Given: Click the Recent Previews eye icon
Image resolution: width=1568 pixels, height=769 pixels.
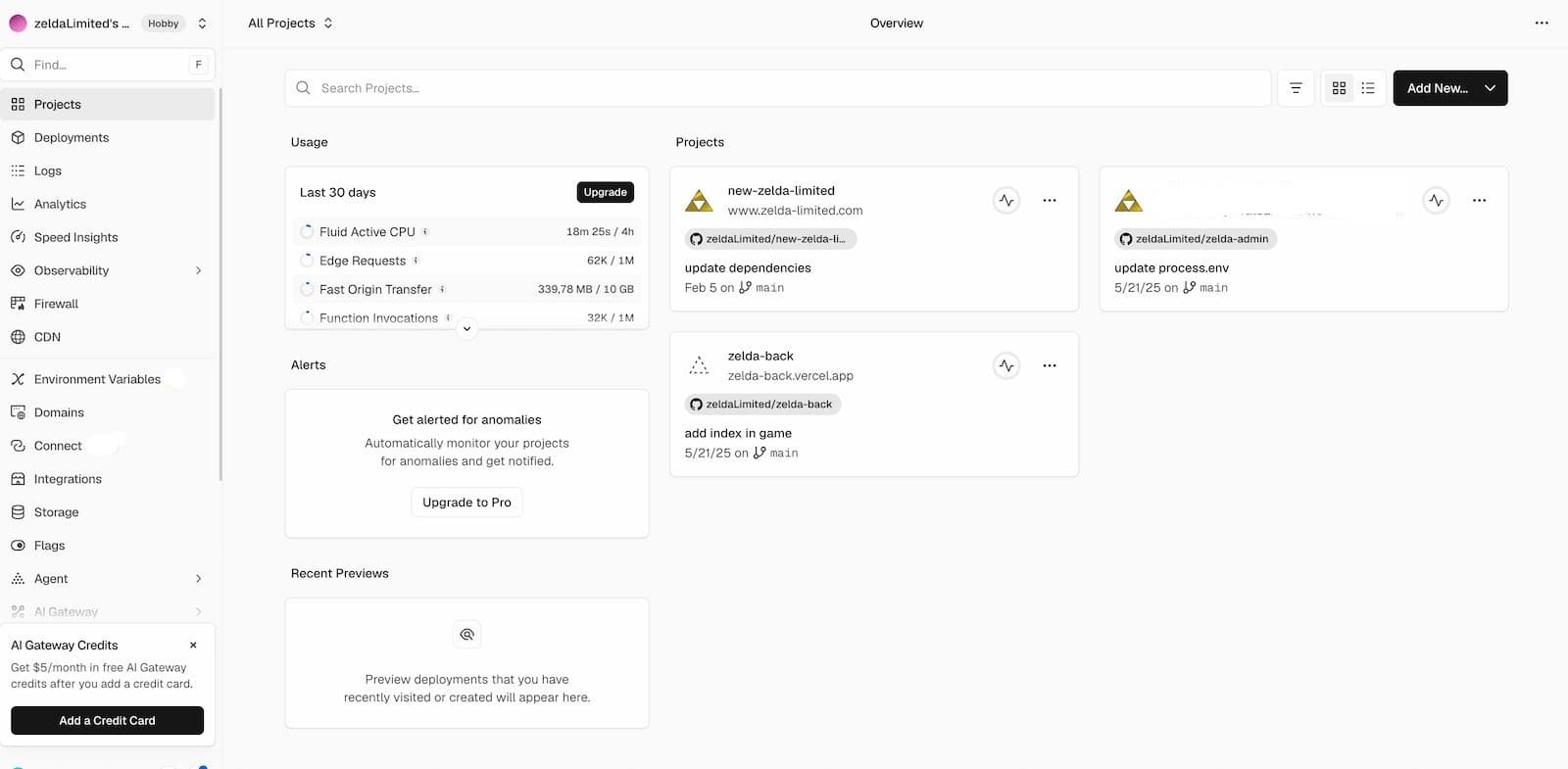Looking at the screenshot, I should (467, 635).
